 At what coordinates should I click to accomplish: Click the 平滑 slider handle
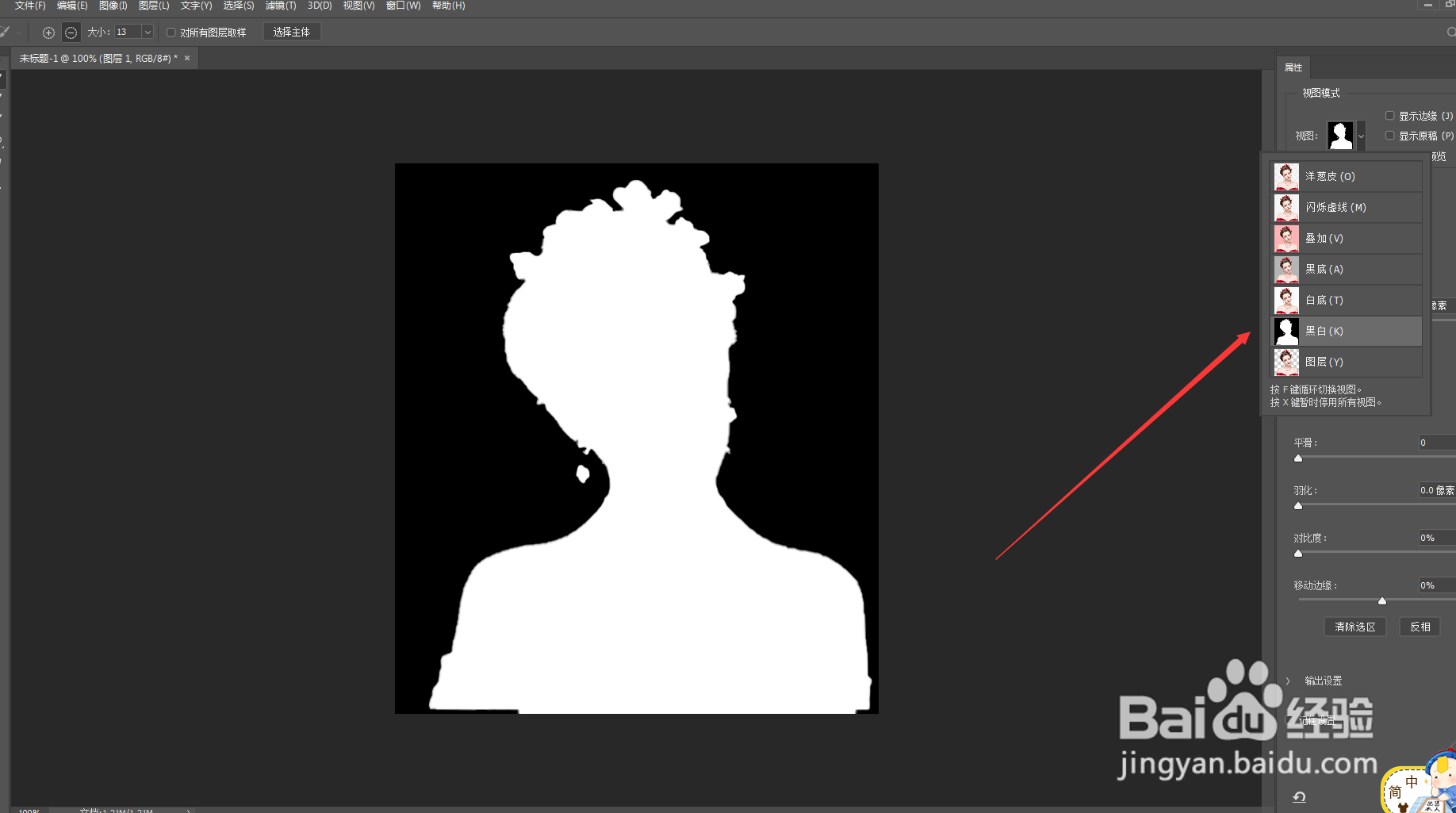click(x=1298, y=458)
